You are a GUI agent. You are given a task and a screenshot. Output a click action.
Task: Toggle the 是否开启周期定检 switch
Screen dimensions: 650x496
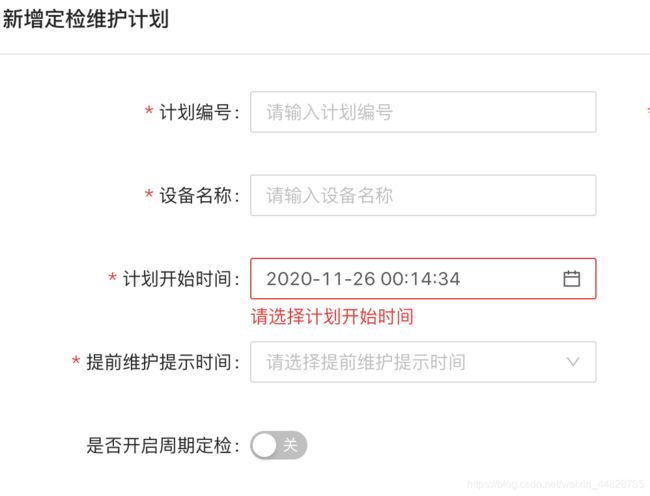pos(279,445)
